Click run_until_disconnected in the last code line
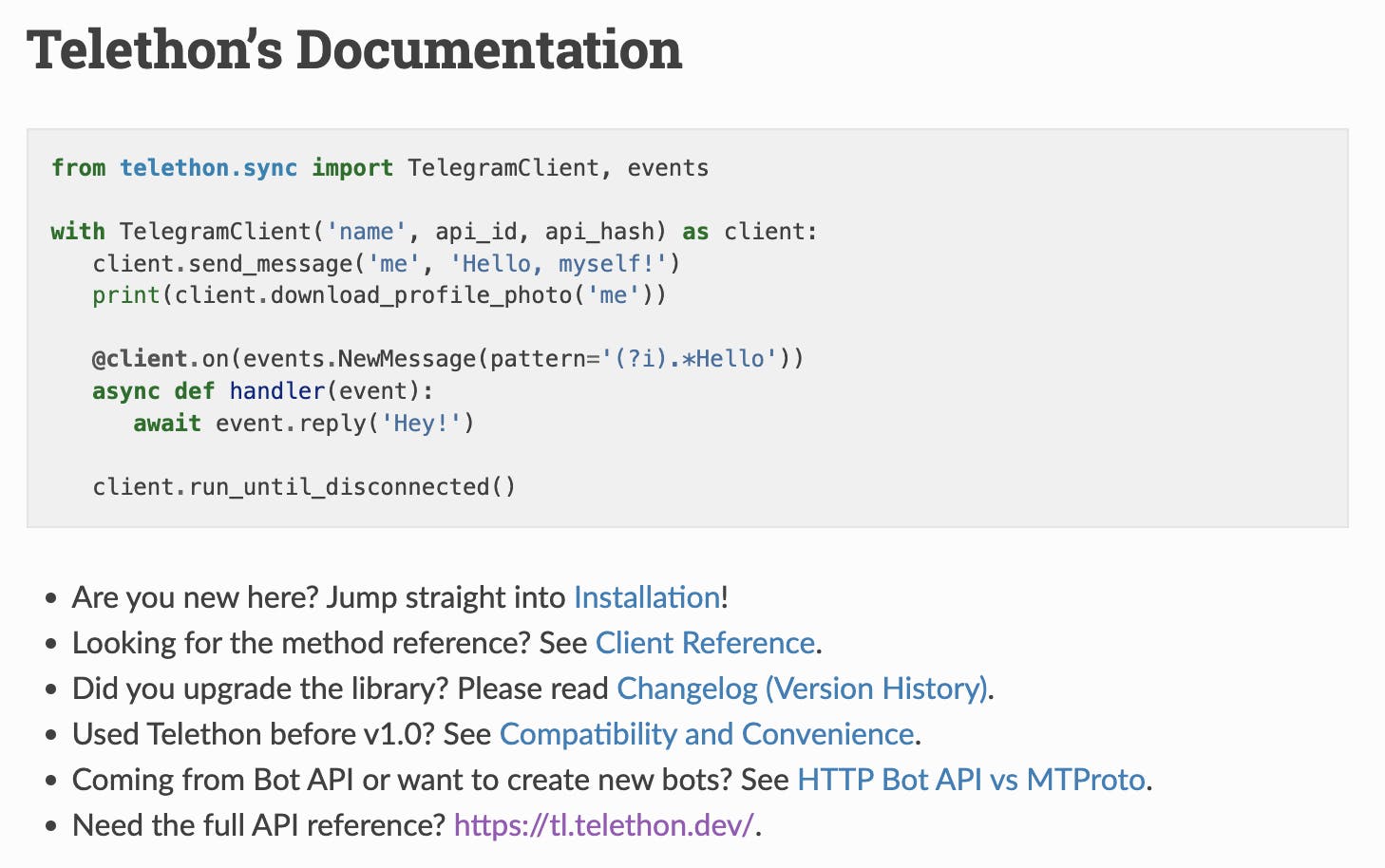Screen dimensions: 1385x868 [338, 487]
